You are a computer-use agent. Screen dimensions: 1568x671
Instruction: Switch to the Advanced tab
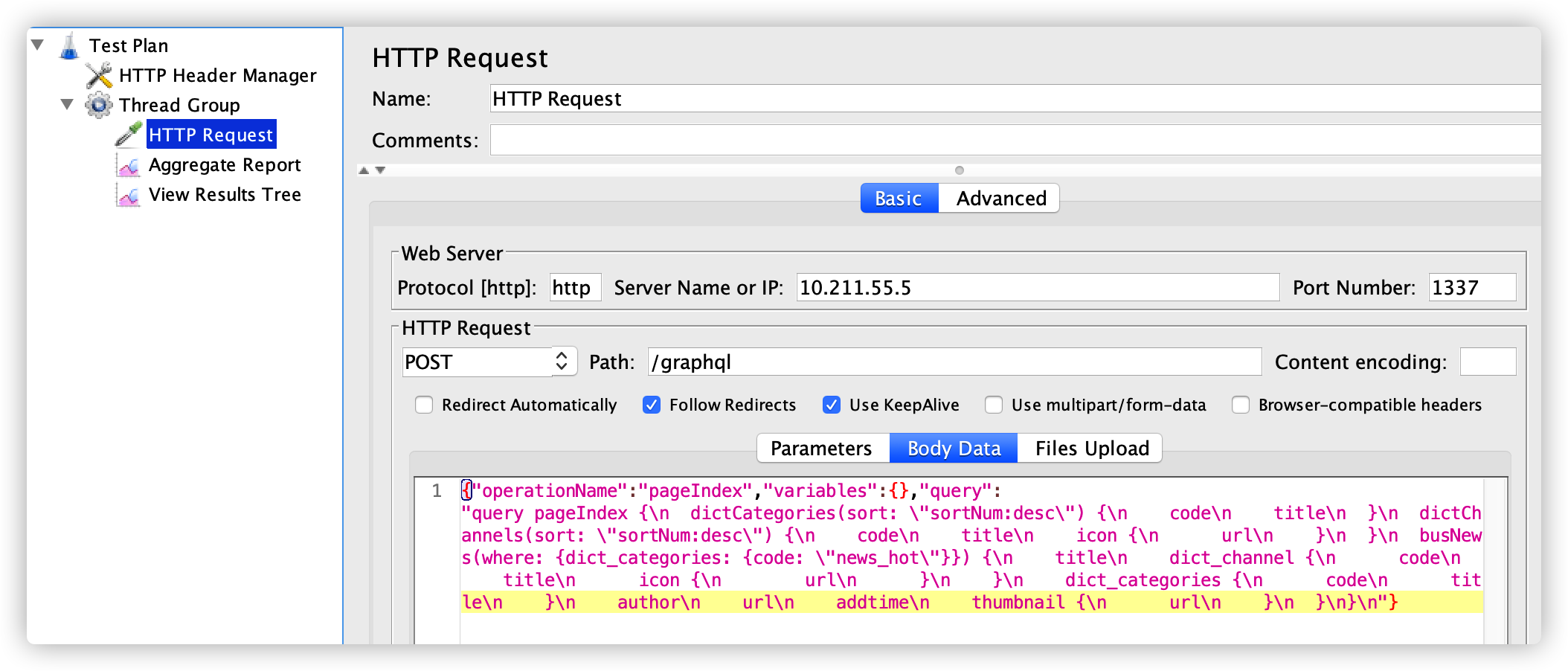point(1000,199)
